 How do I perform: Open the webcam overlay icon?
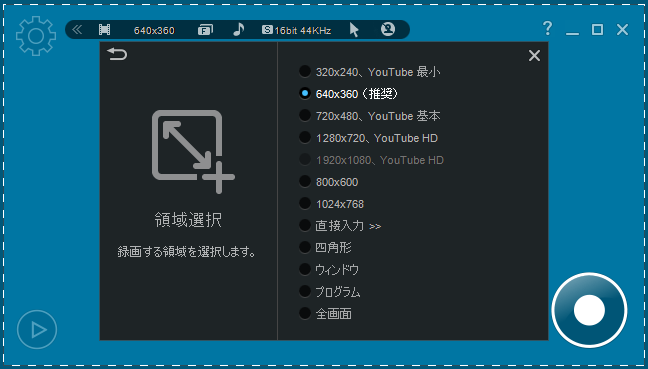tap(388, 29)
